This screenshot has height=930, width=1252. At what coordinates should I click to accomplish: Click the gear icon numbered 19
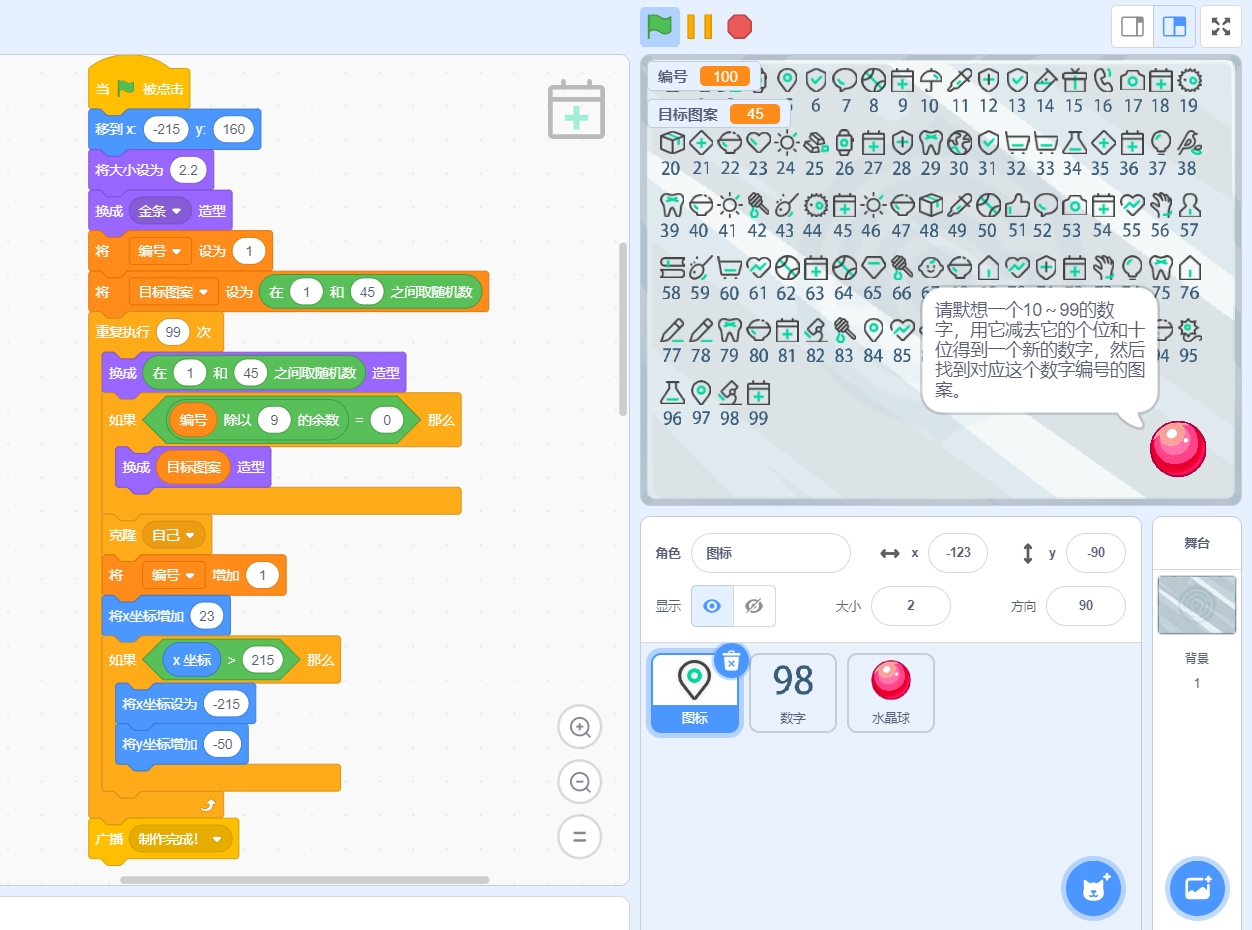pyautogui.click(x=1190, y=80)
